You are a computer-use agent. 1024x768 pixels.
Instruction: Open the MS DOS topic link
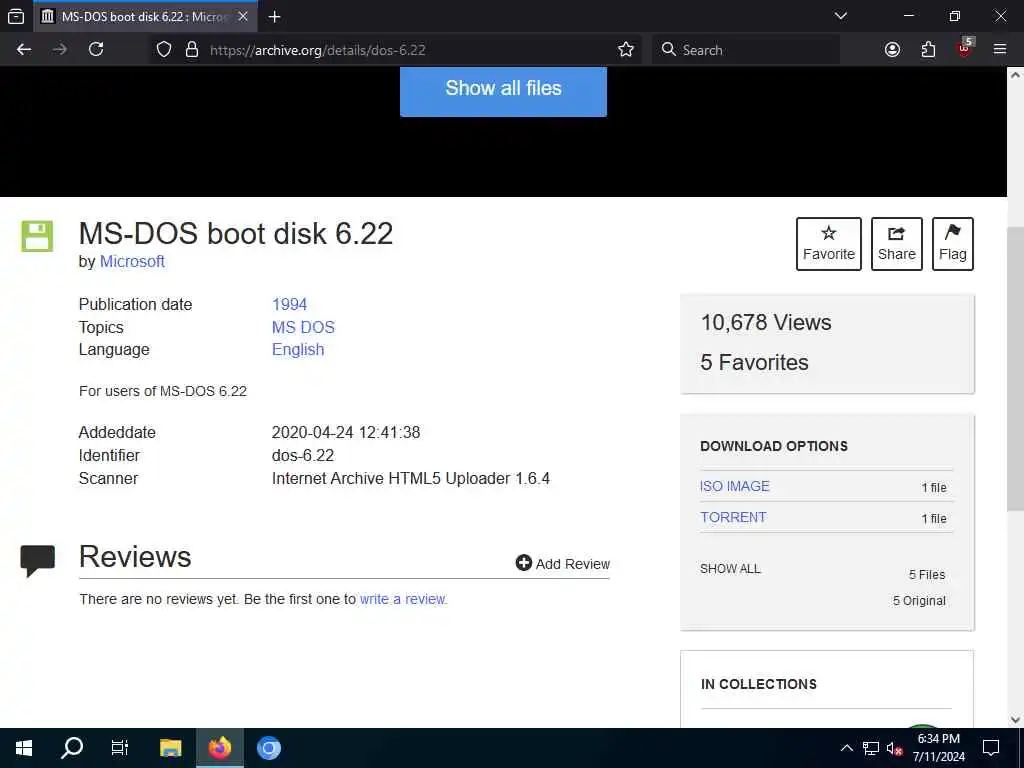click(303, 327)
